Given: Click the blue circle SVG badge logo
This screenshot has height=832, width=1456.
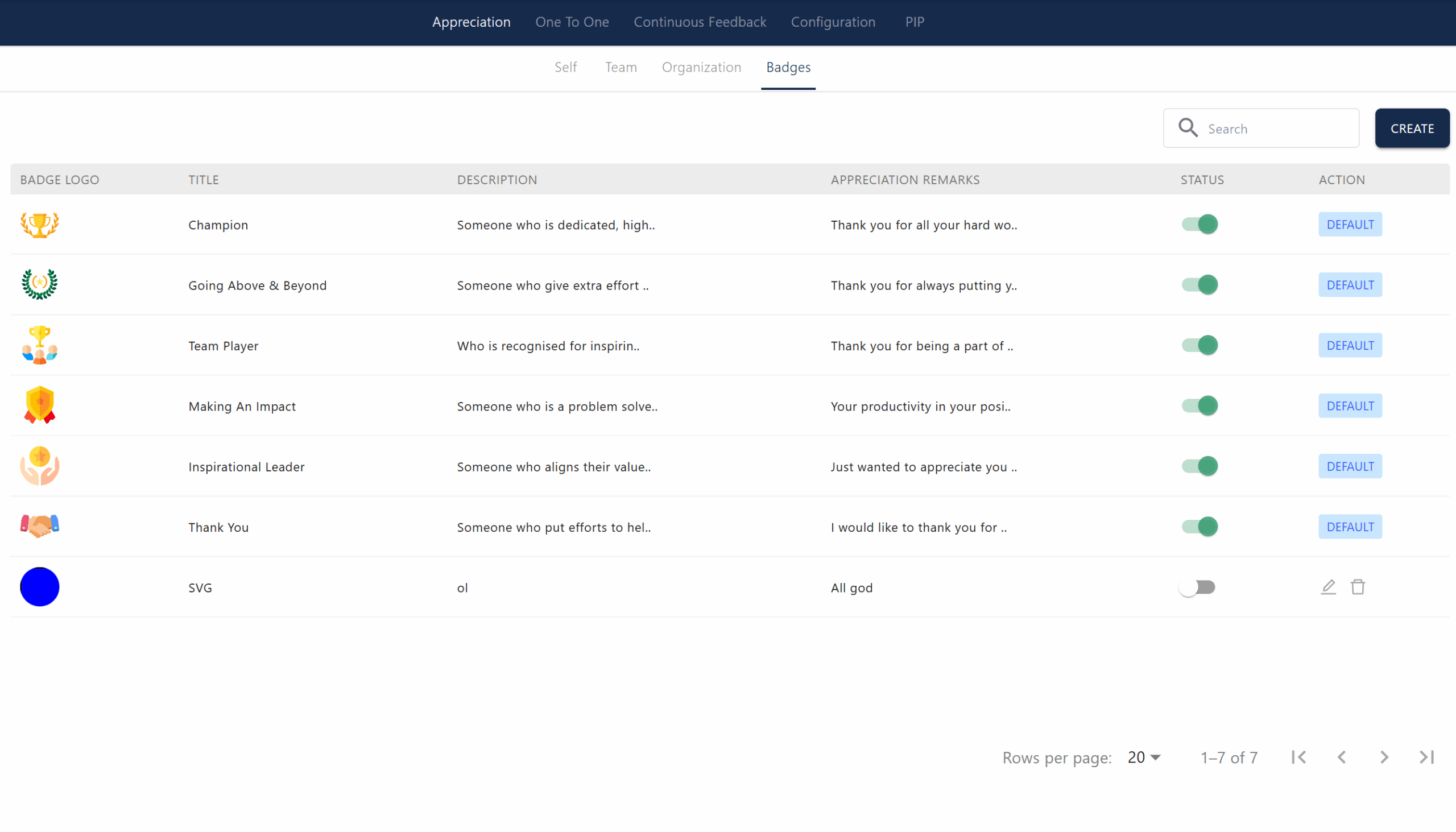Looking at the screenshot, I should 39,587.
